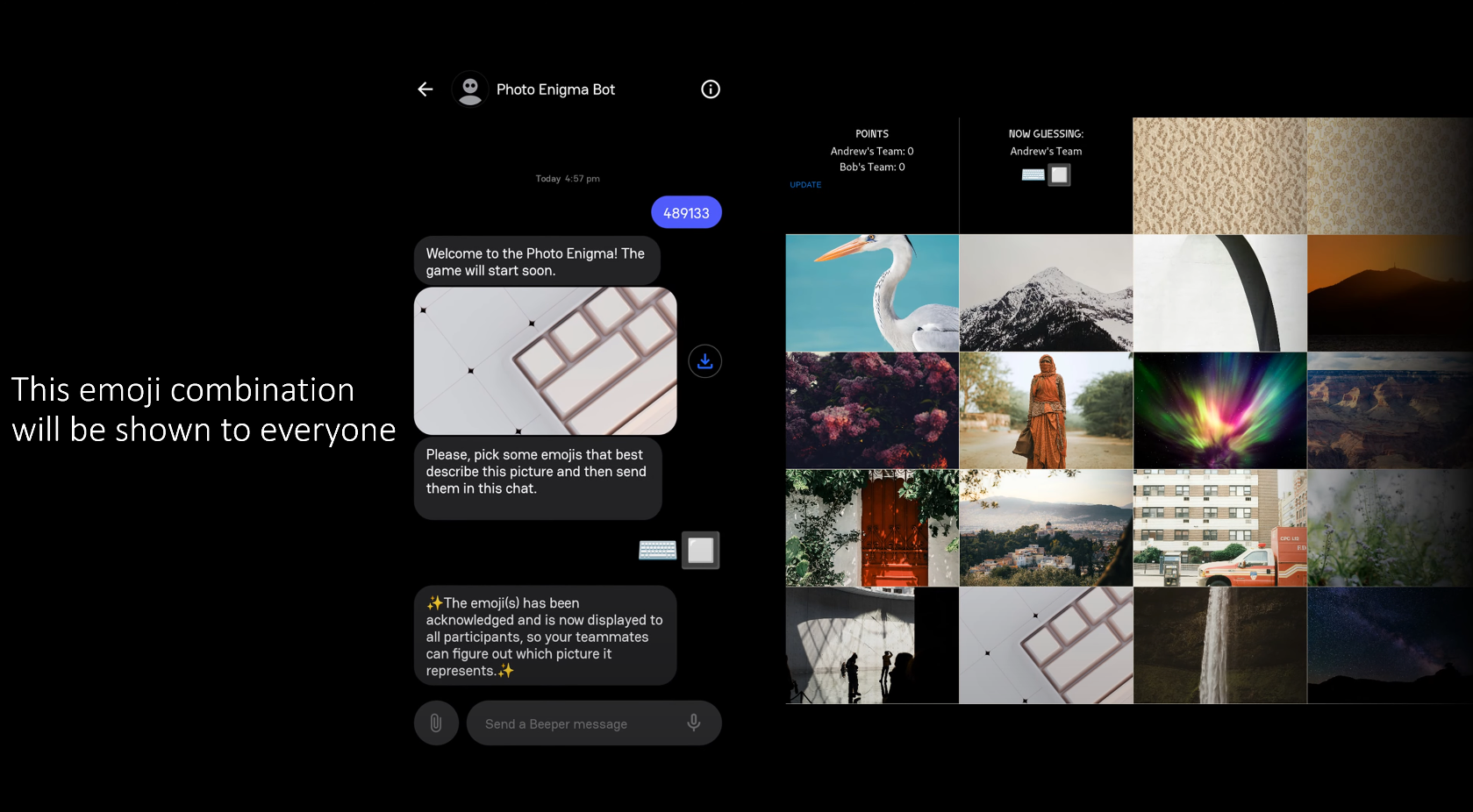Click the white square emoji in chat
Screen dimensions: 1473x812
pyautogui.click(x=701, y=550)
